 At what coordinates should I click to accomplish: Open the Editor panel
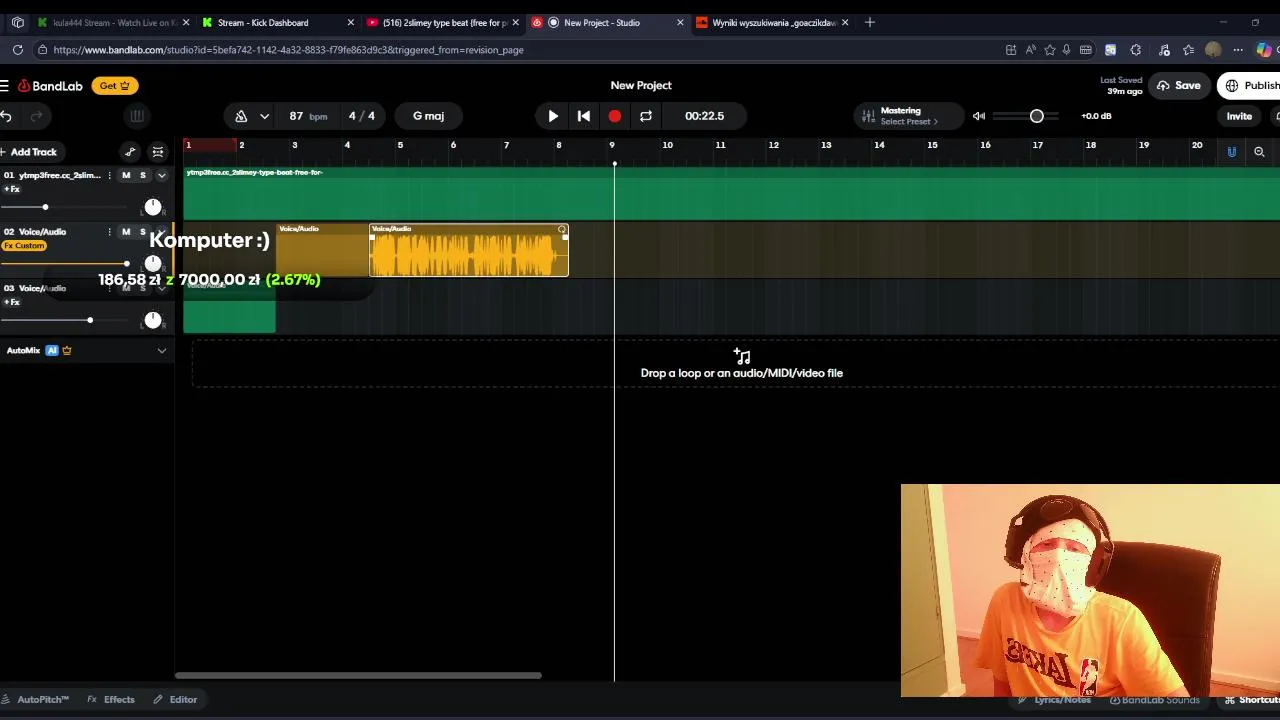pos(175,700)
